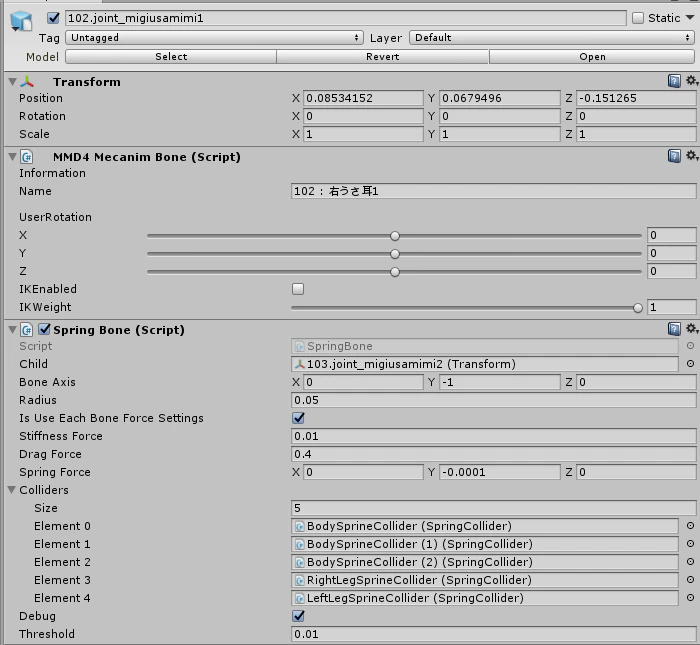
Task: Click the Radius field showing 0.05
Action: tap(494, 400)
